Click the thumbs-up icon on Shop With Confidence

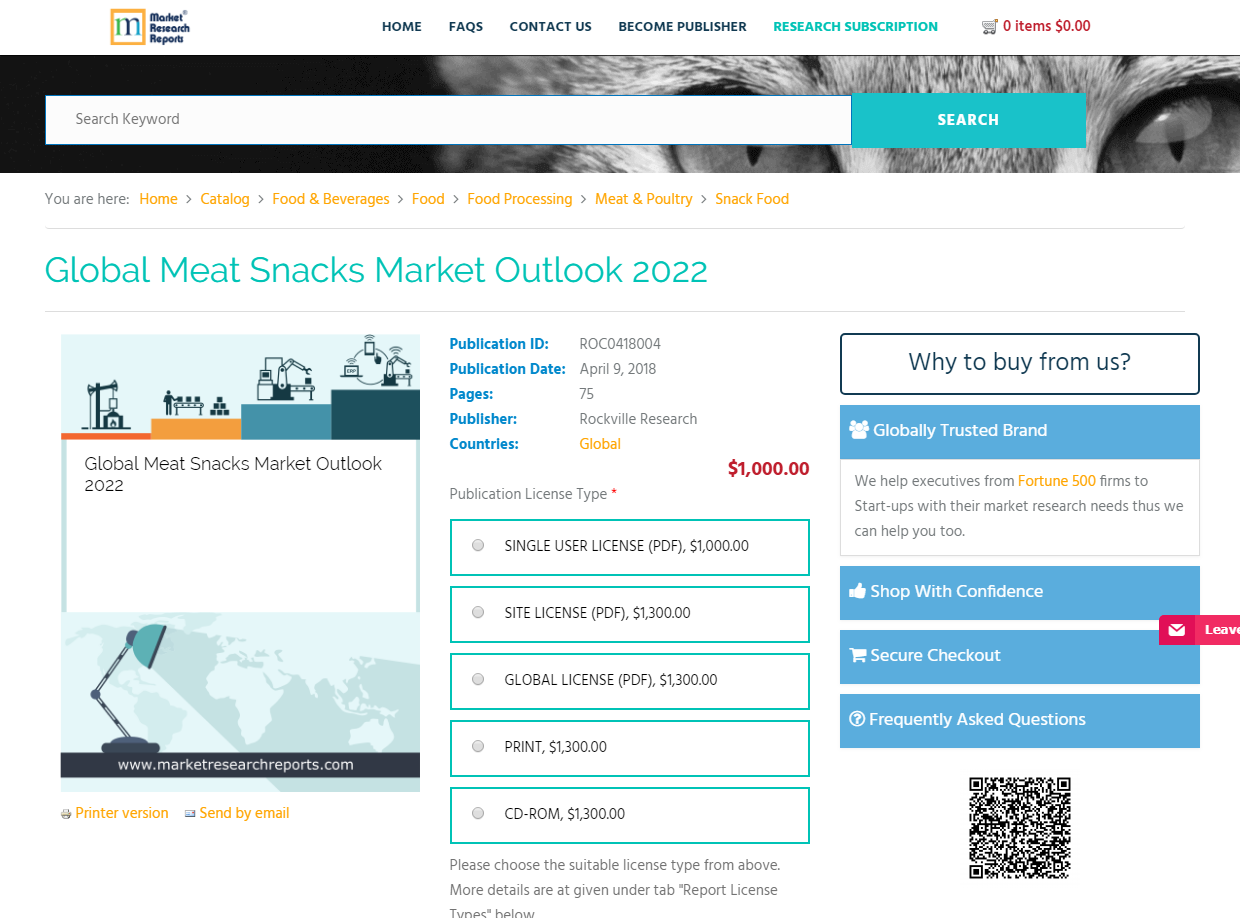(857, 591)
